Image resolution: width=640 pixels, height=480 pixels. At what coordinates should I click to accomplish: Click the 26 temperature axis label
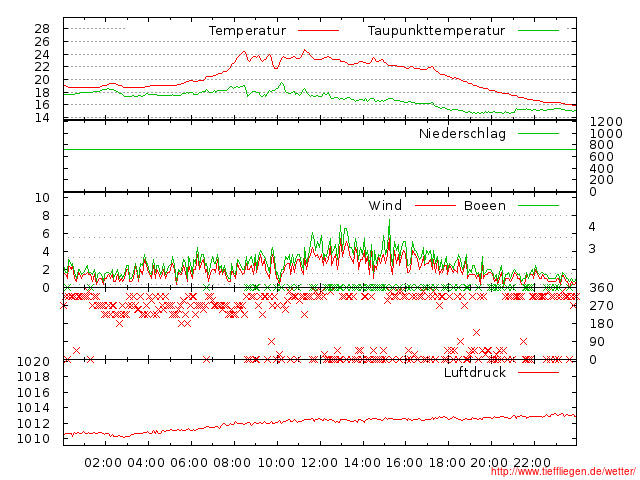[42, 42]
